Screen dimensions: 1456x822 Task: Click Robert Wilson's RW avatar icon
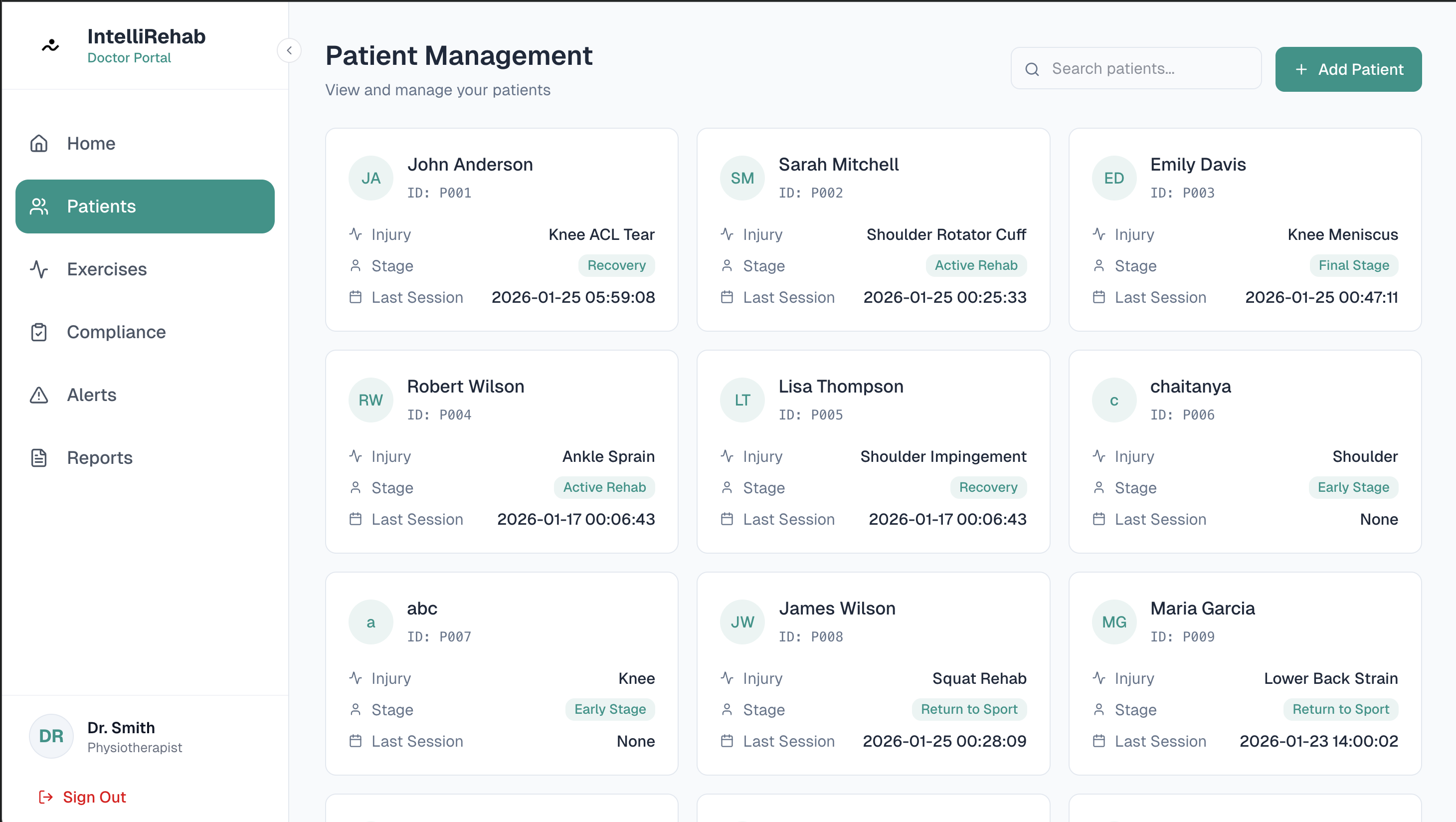coord(371,400)
